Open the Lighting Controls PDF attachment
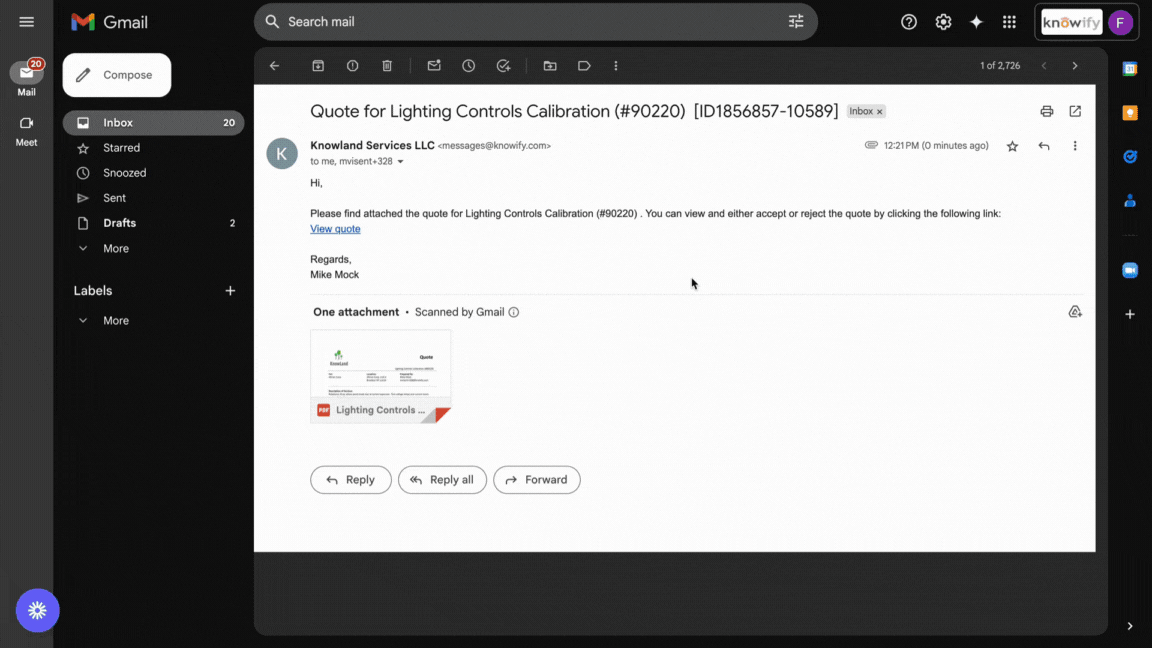Viewport: 1152px width, 648px height. pyautogui.click(x=380, y=377)
